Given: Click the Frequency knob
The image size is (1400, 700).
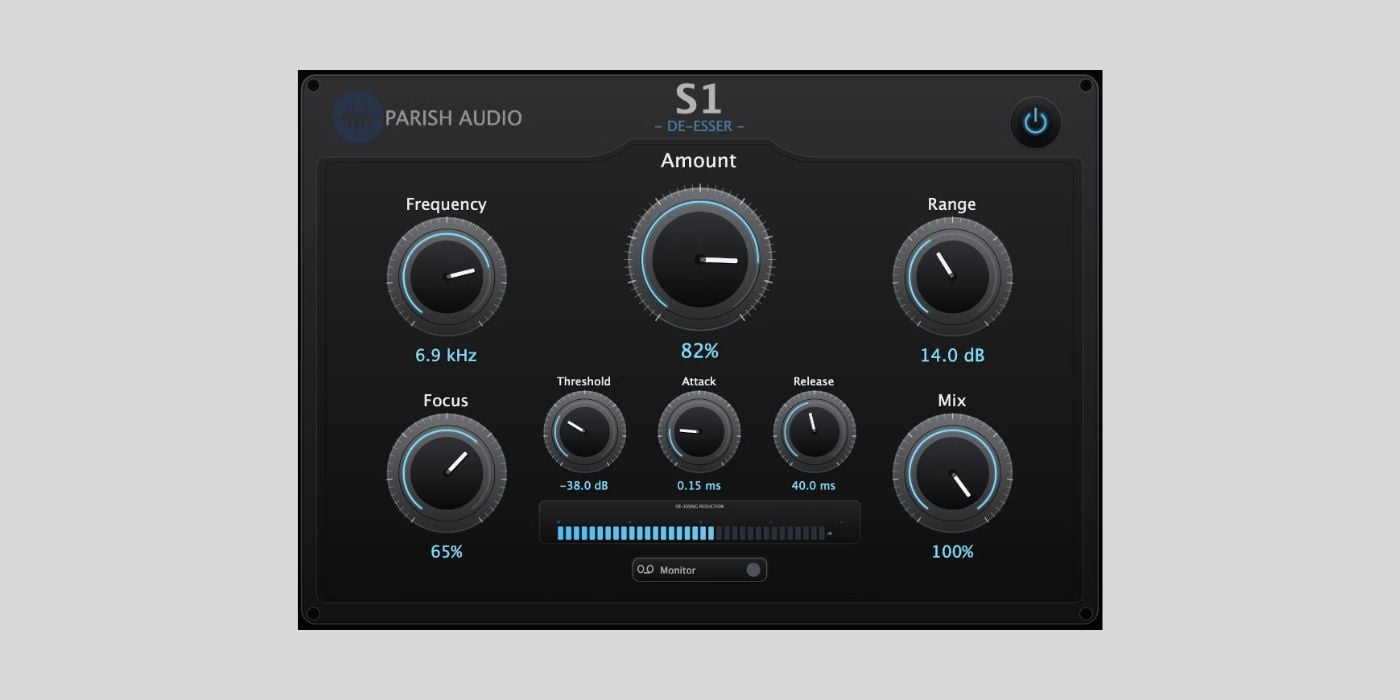Looking at the screenshot, I should tap(446, 277).
